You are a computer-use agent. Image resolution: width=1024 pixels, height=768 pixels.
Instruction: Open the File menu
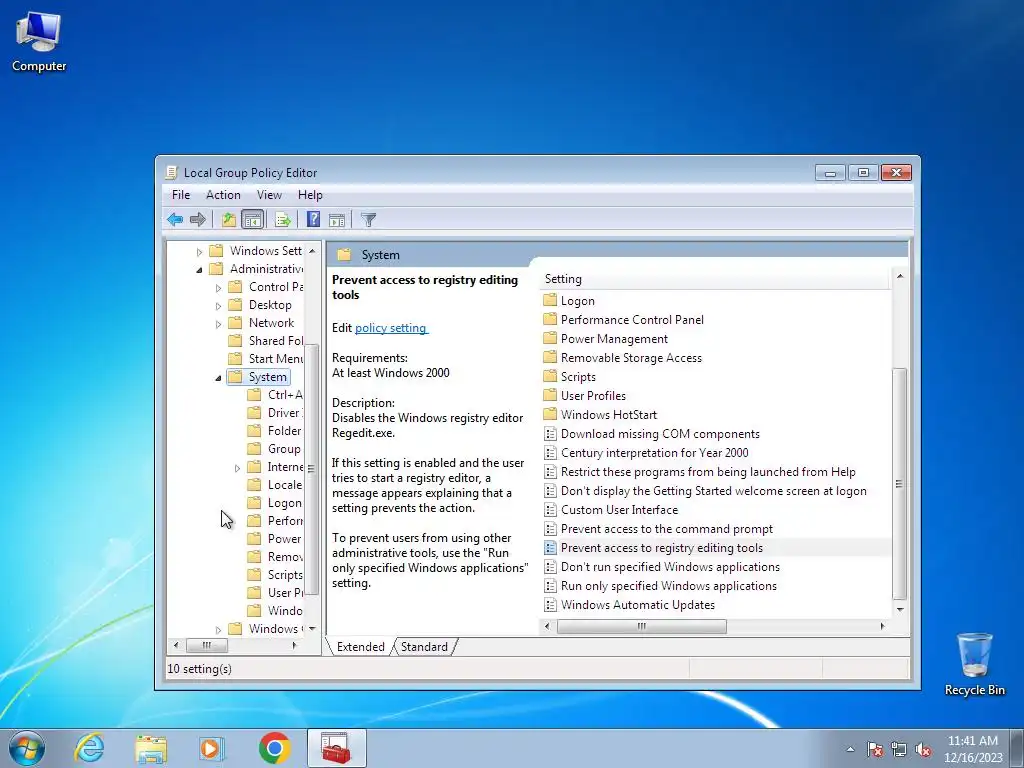click(x=181, y=195)
